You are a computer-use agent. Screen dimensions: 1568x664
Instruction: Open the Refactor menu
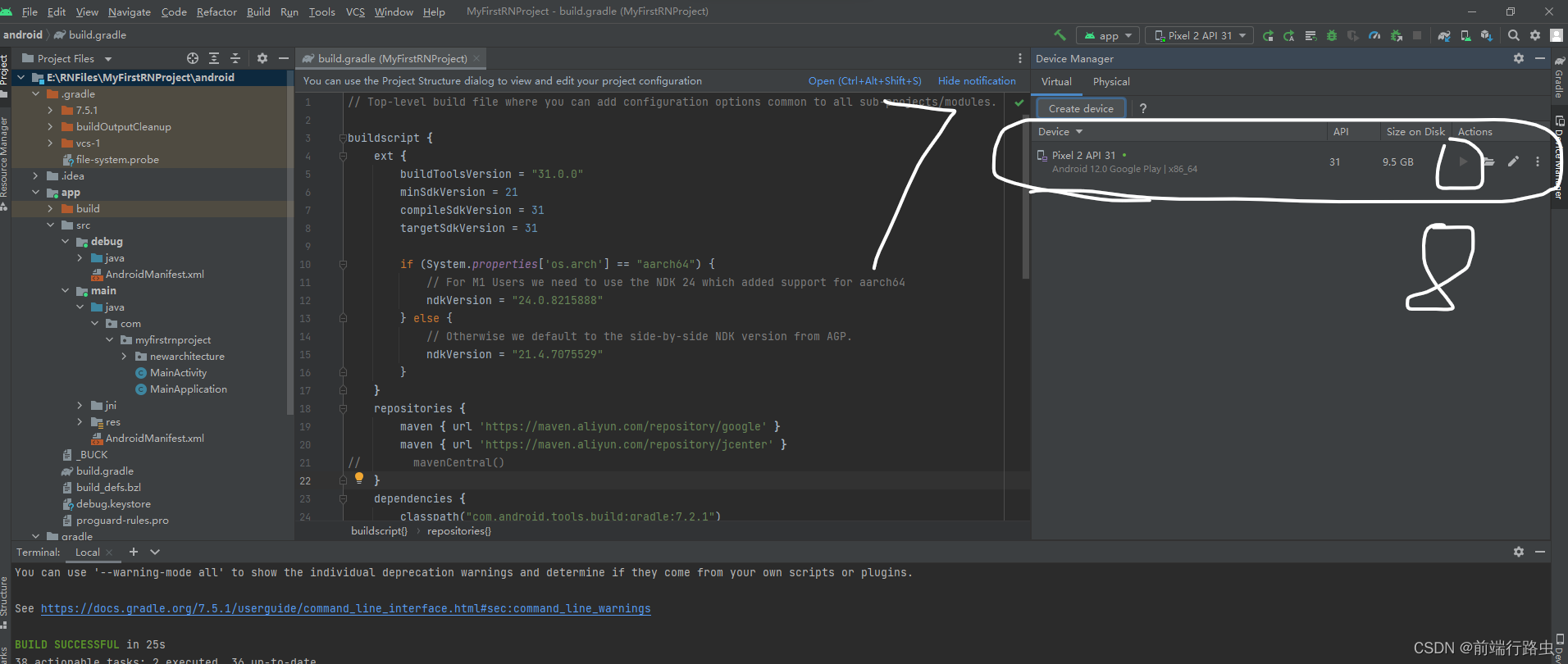tap(217, 11)
